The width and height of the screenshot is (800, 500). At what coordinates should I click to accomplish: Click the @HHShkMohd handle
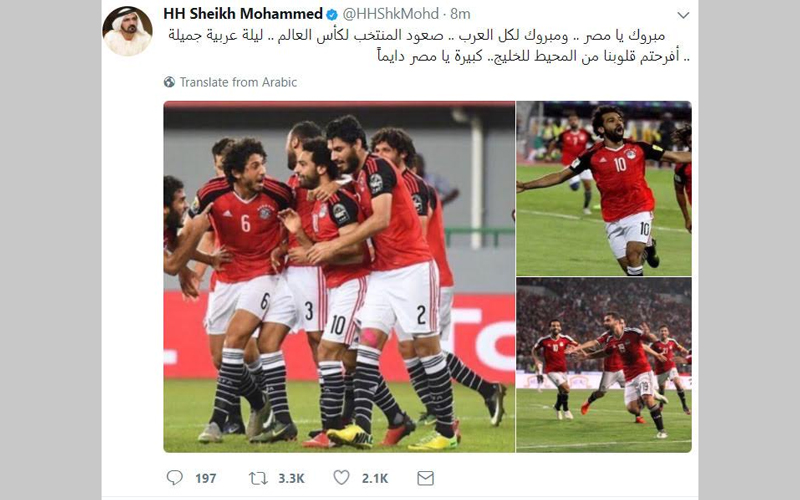(390, 14)
